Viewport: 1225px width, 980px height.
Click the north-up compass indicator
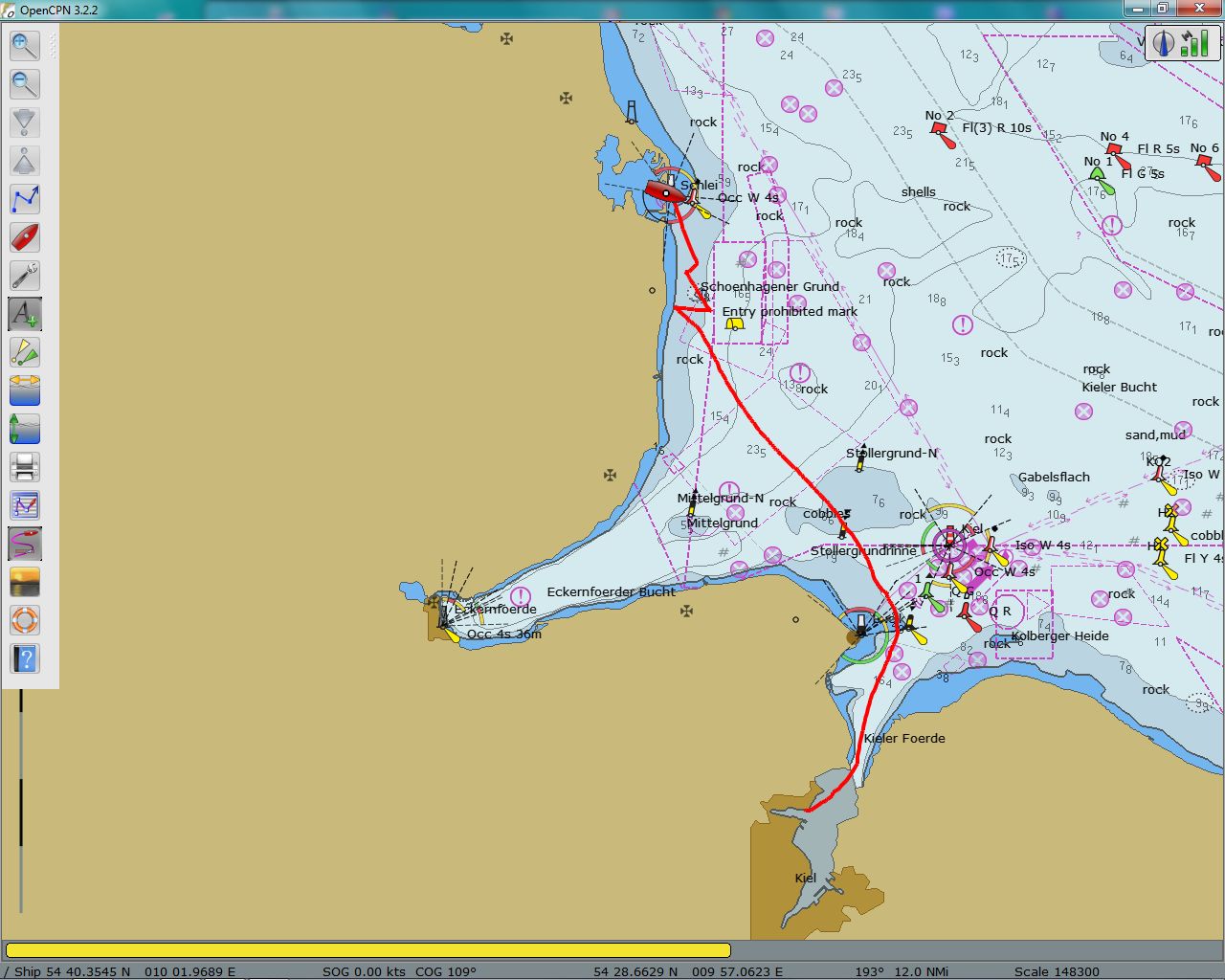1164,43
